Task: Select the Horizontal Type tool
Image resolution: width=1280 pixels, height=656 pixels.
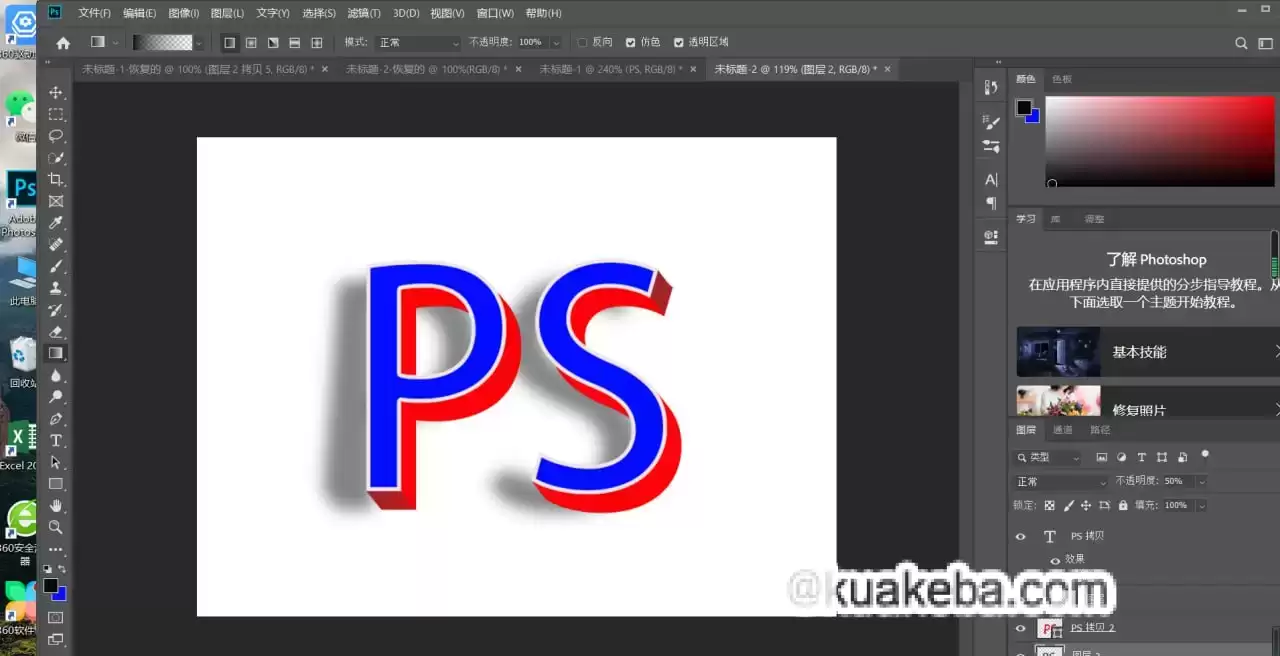Action: (56, 441)
